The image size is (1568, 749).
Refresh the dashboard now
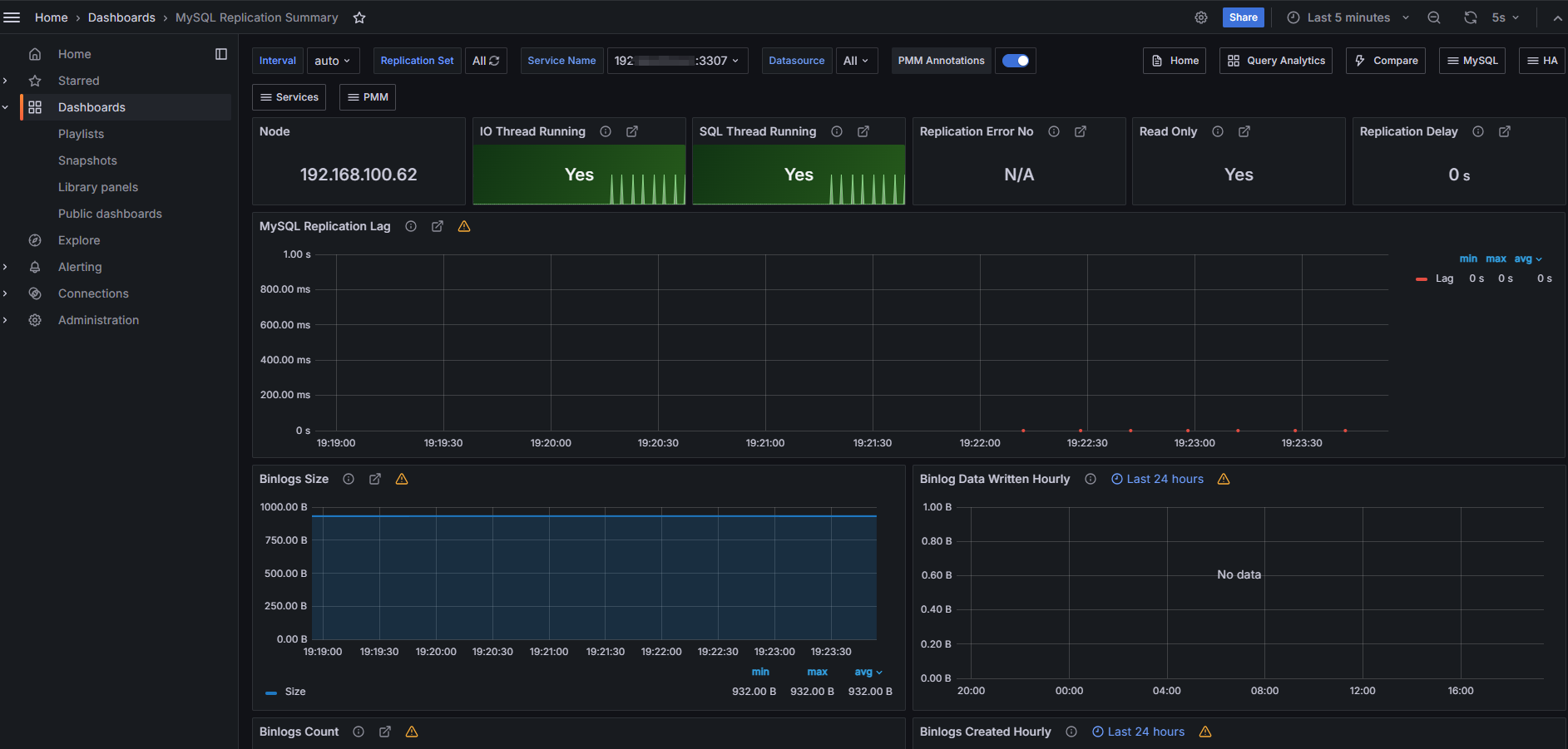pyautogui.click(x=1471, y=17)
